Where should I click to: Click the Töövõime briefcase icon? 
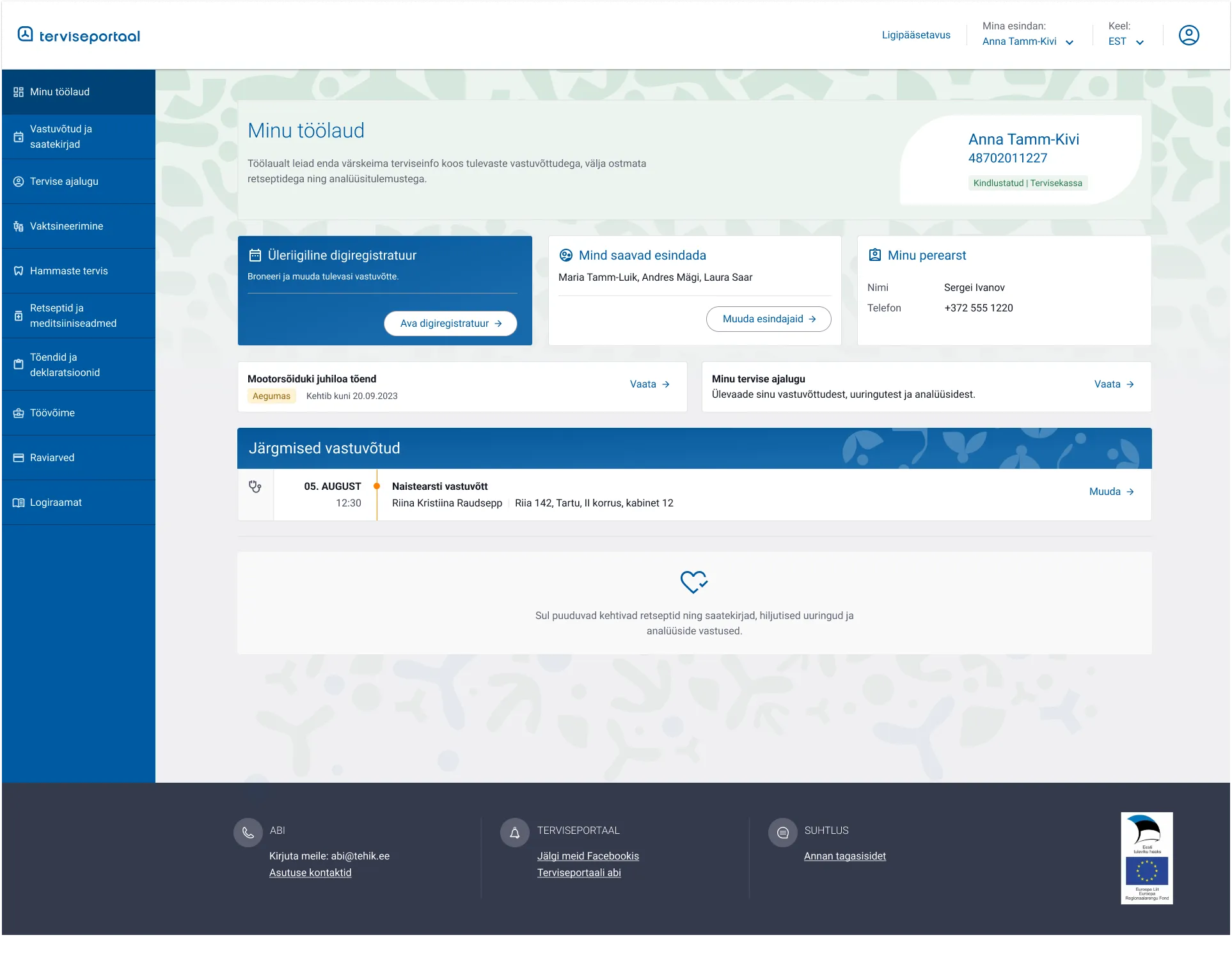point(19,413)
